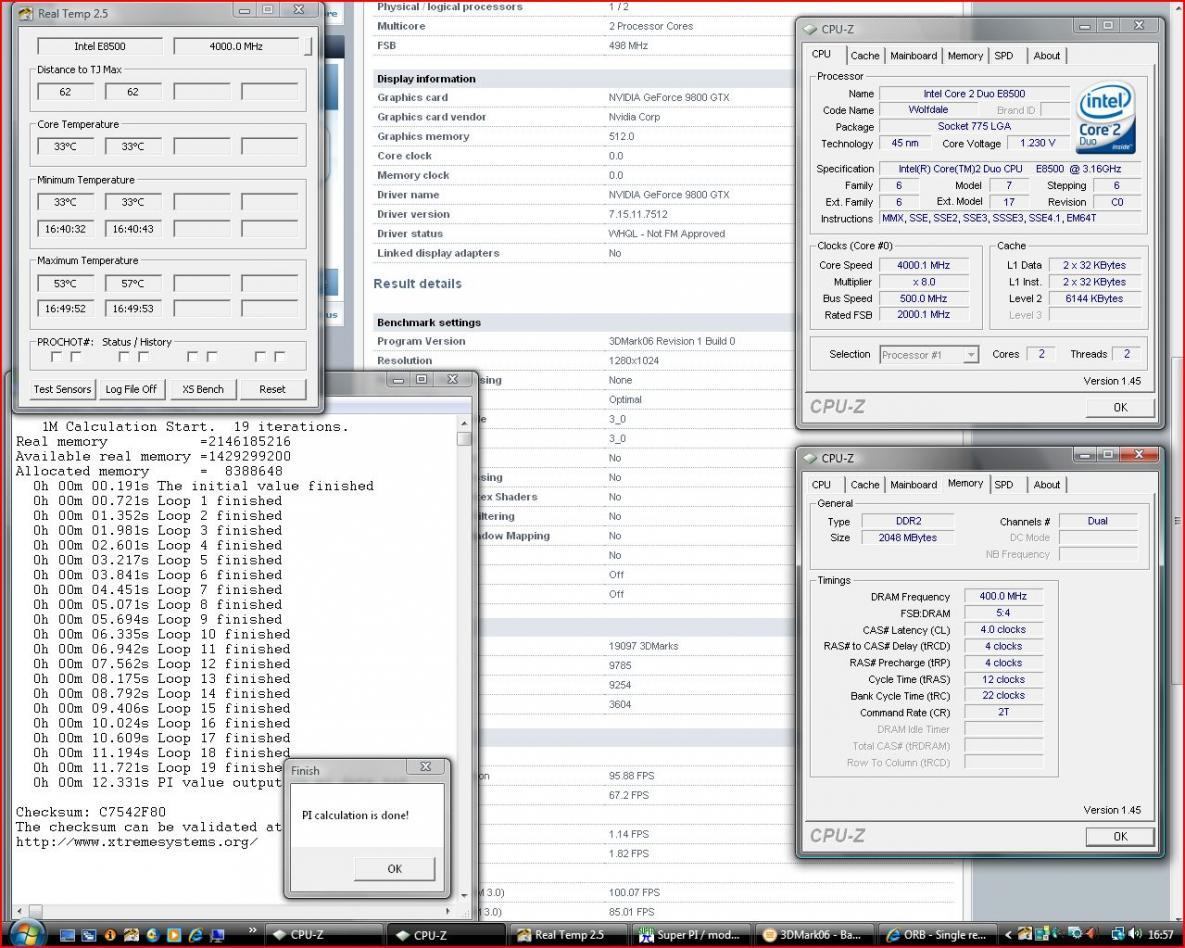Image resolution: width=1185 pixels, height=948 pixels.
Task: Show hidden system tray icons arrow
Action: coord(1008,935)
